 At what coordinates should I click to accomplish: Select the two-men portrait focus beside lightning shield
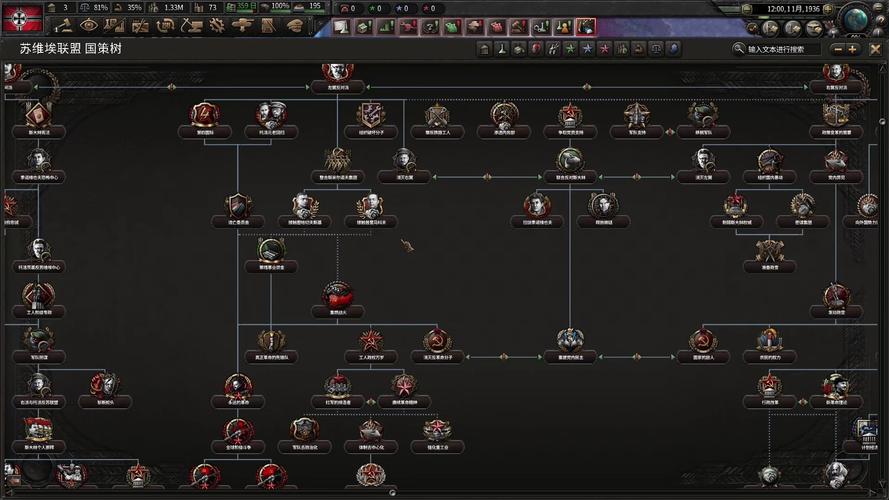coord(271,115)
